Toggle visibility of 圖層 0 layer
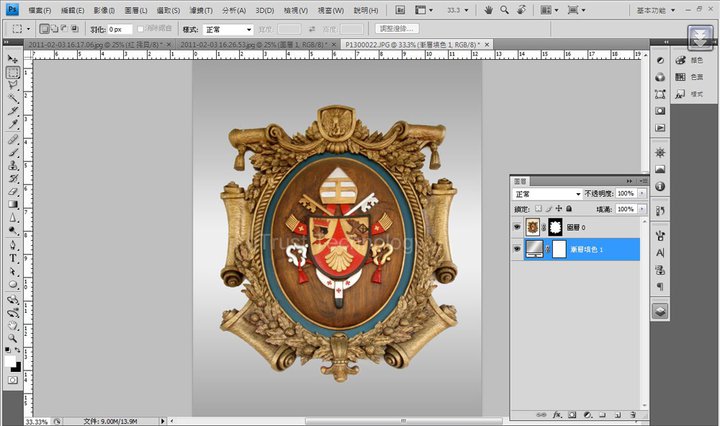Screen dimensions: 720x426 point(517,227)
